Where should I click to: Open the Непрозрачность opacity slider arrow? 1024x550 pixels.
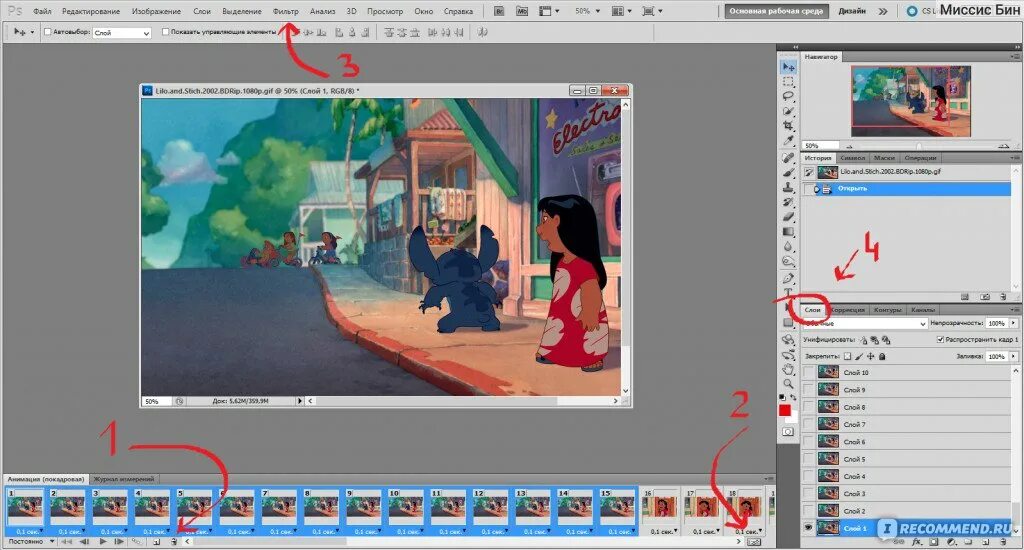coord(1014,323)
